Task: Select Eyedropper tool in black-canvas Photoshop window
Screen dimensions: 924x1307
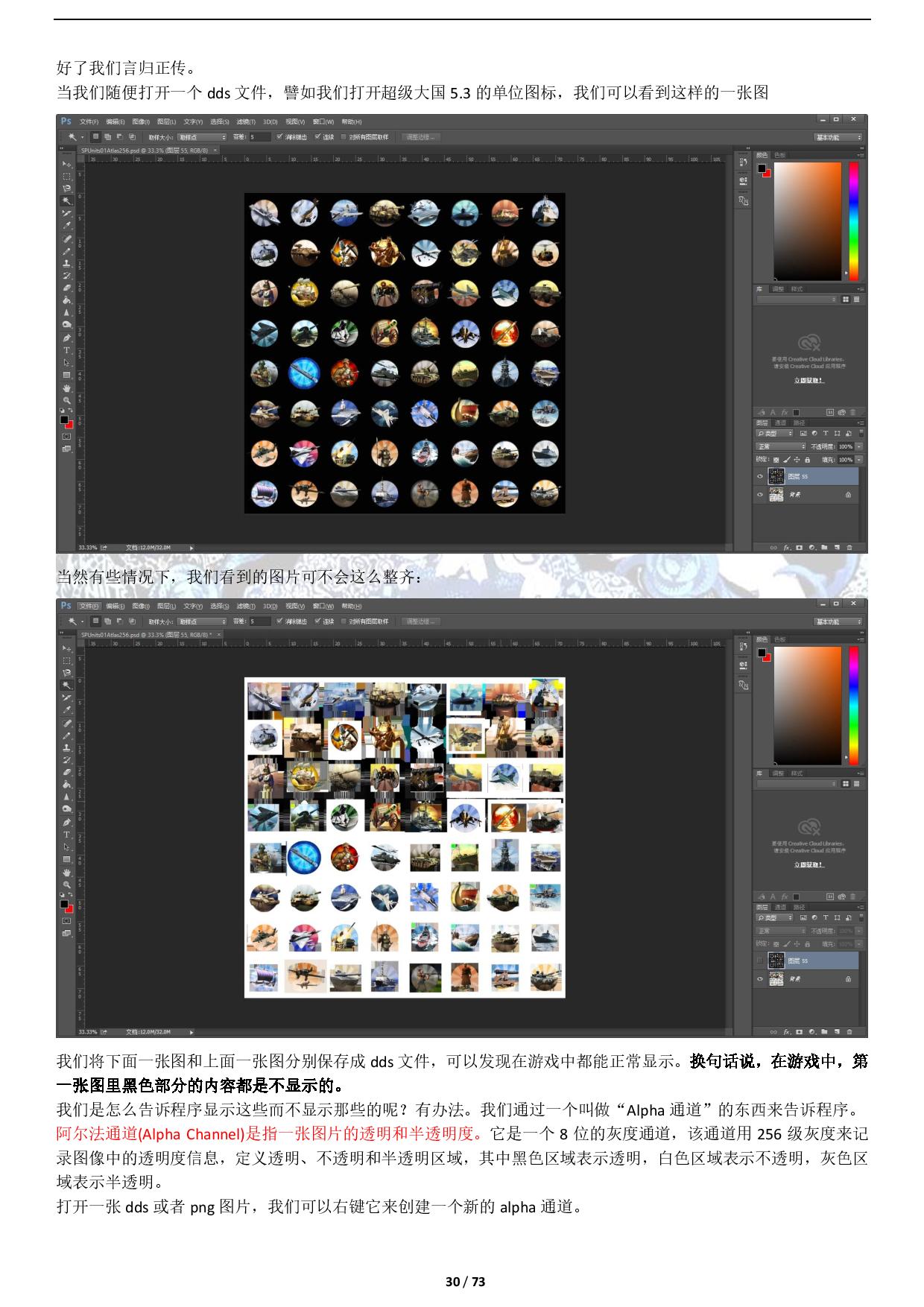Action: click(66, 225)
